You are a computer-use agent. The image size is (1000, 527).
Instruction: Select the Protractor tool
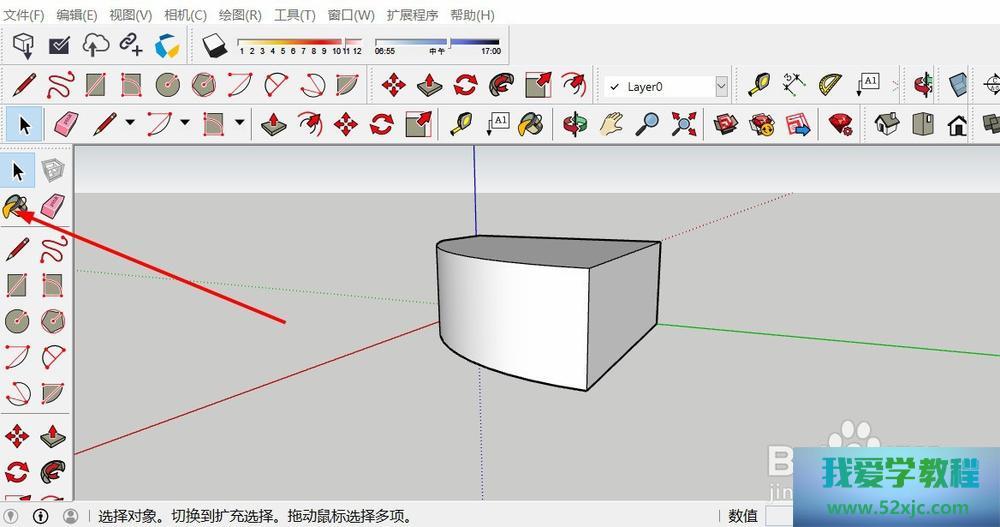[830, 86]
